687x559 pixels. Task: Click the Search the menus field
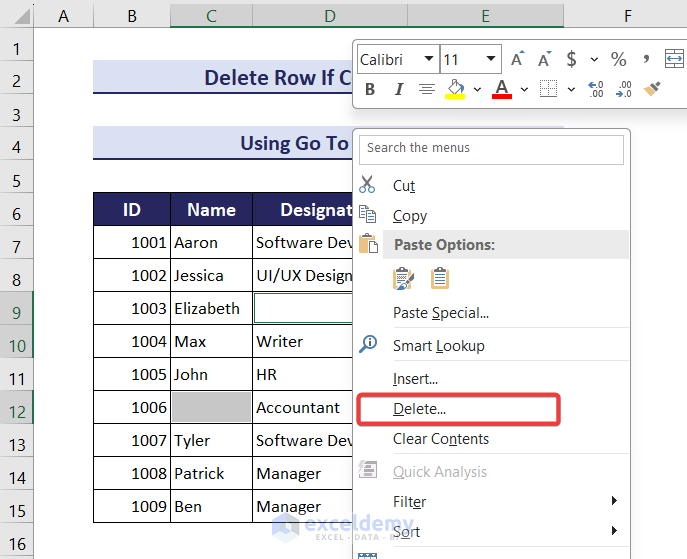(492, 148)
